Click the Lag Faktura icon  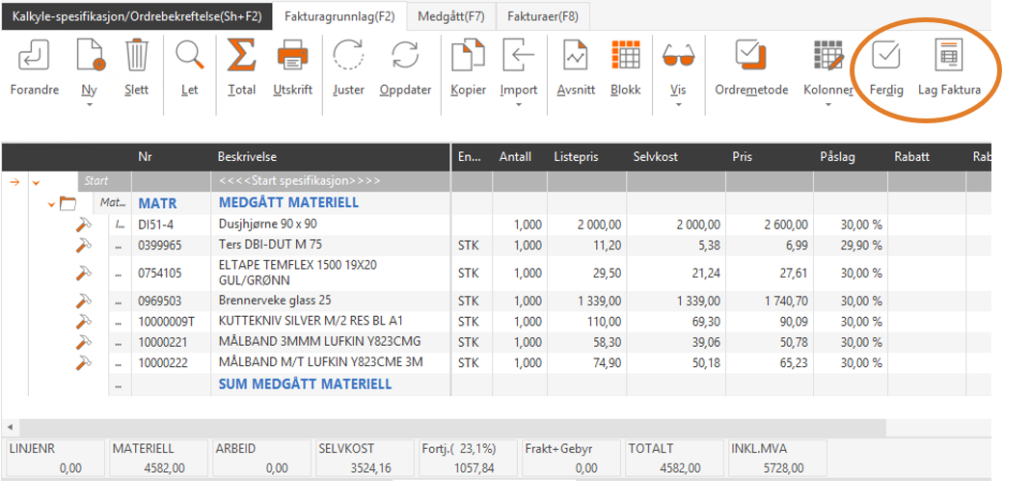[949, 55]
